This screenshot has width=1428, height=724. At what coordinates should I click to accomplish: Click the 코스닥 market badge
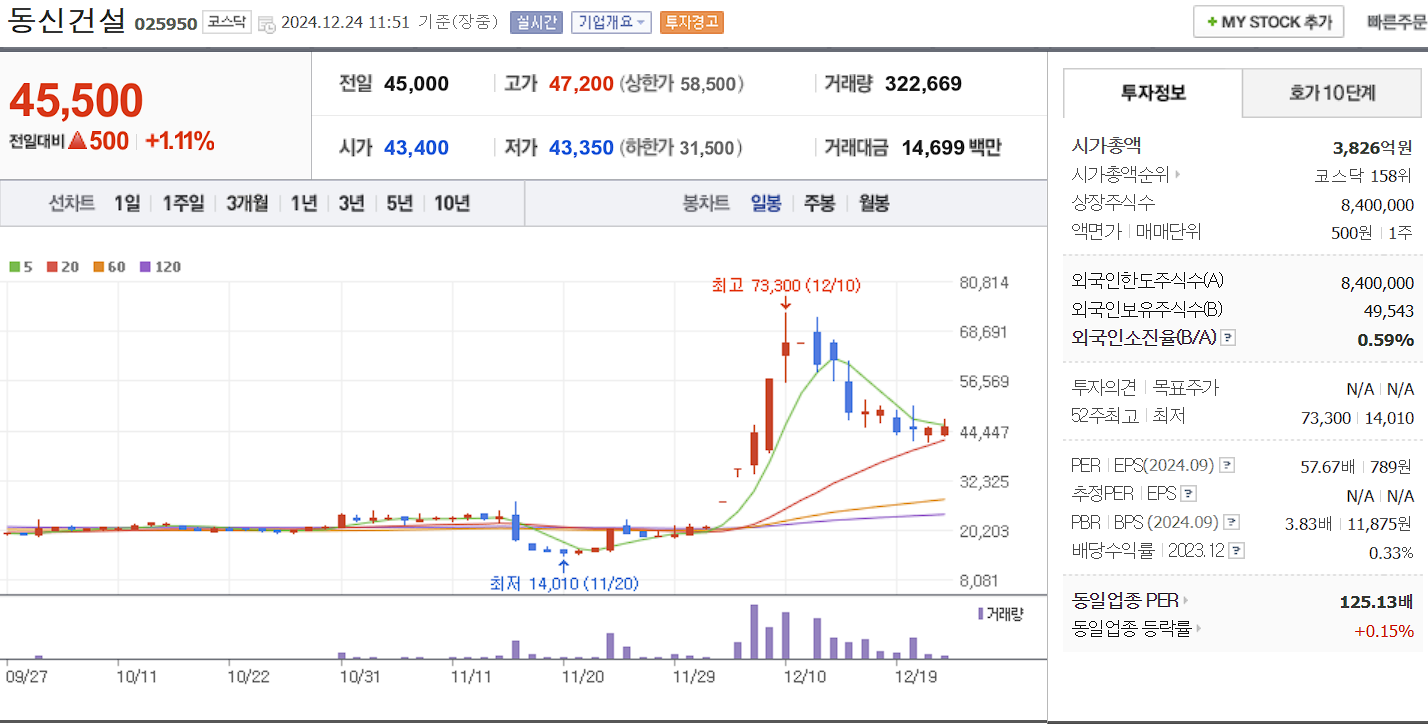226,21
